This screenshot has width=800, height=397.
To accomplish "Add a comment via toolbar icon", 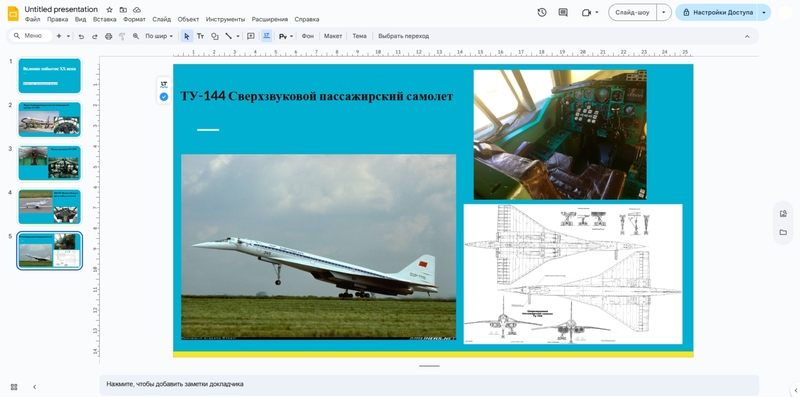I will point(251,36).
